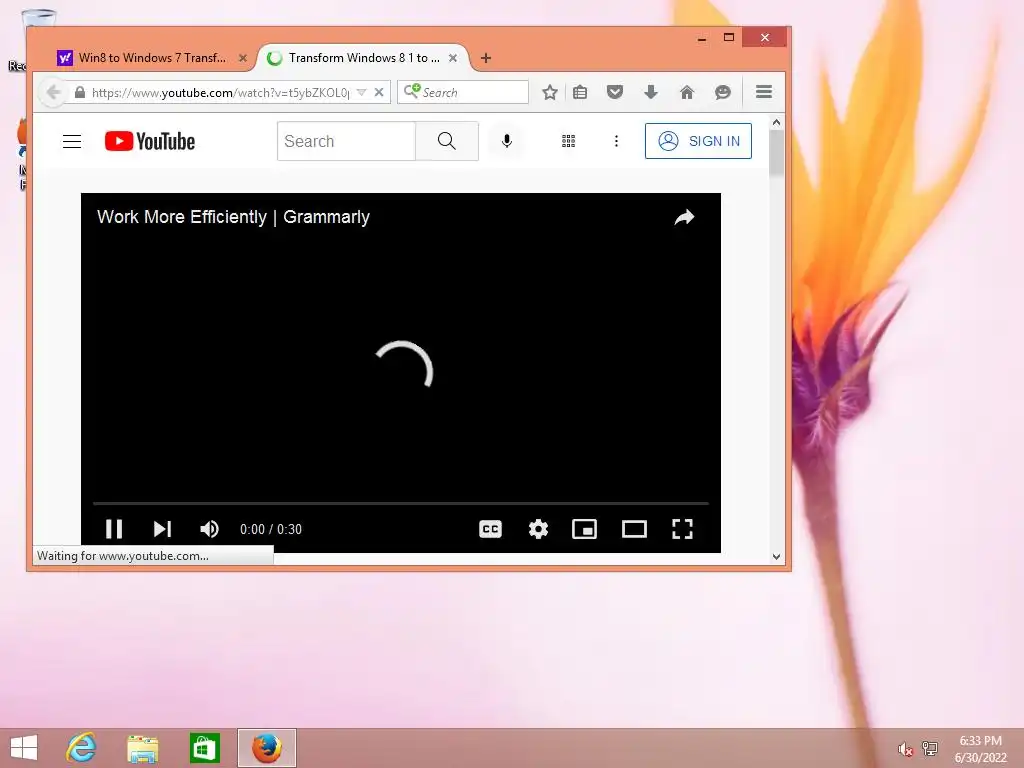Save page to Pocket
Image resolution: width=1024 pixels, height=768 pixels.
click(x=615, y=92)
